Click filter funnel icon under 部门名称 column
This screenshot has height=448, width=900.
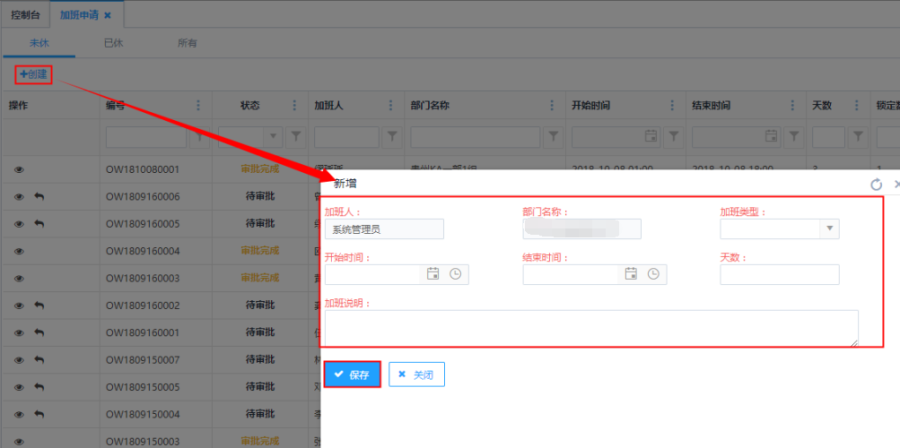click(555, 136)
